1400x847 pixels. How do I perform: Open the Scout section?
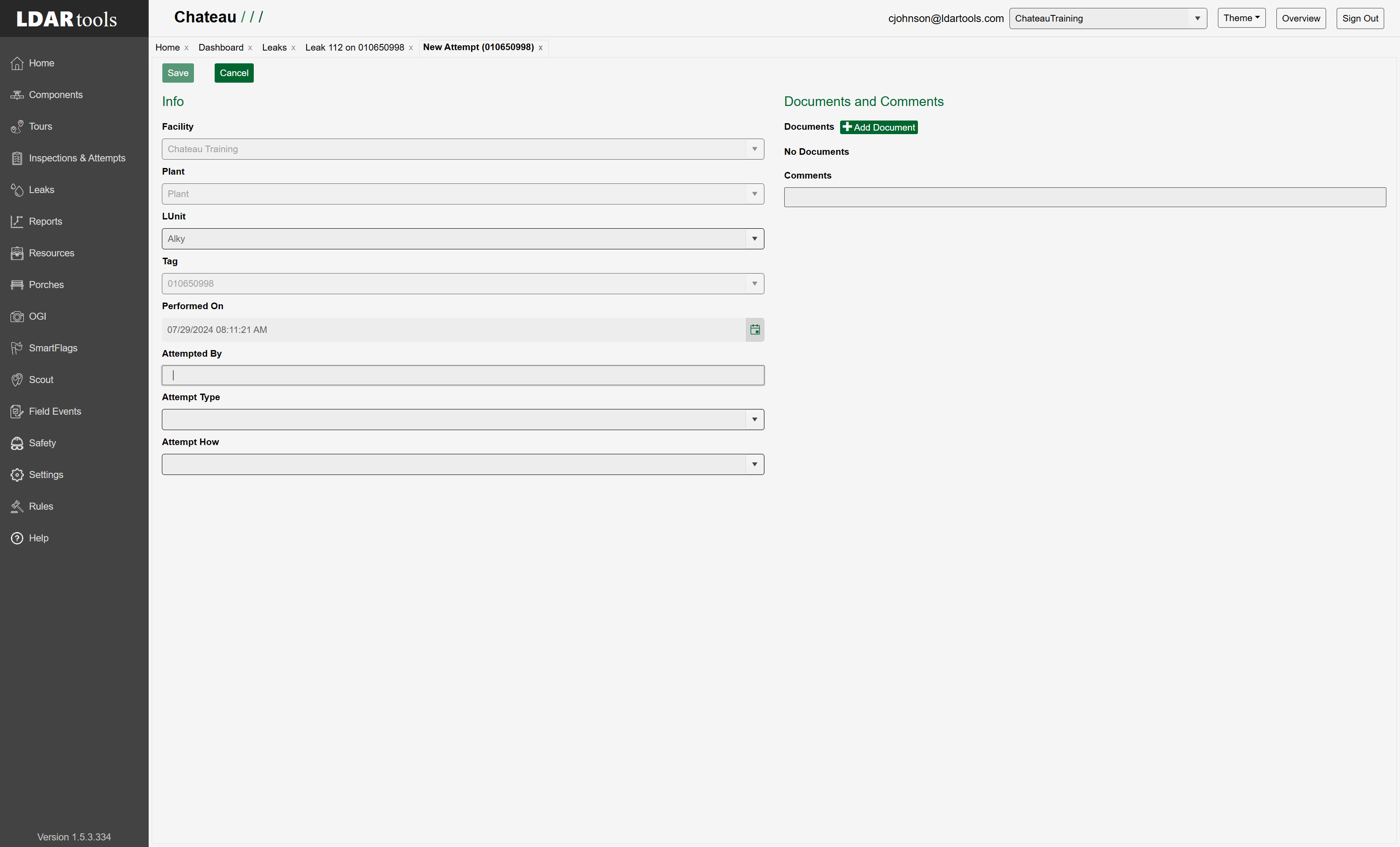[41, 380]
